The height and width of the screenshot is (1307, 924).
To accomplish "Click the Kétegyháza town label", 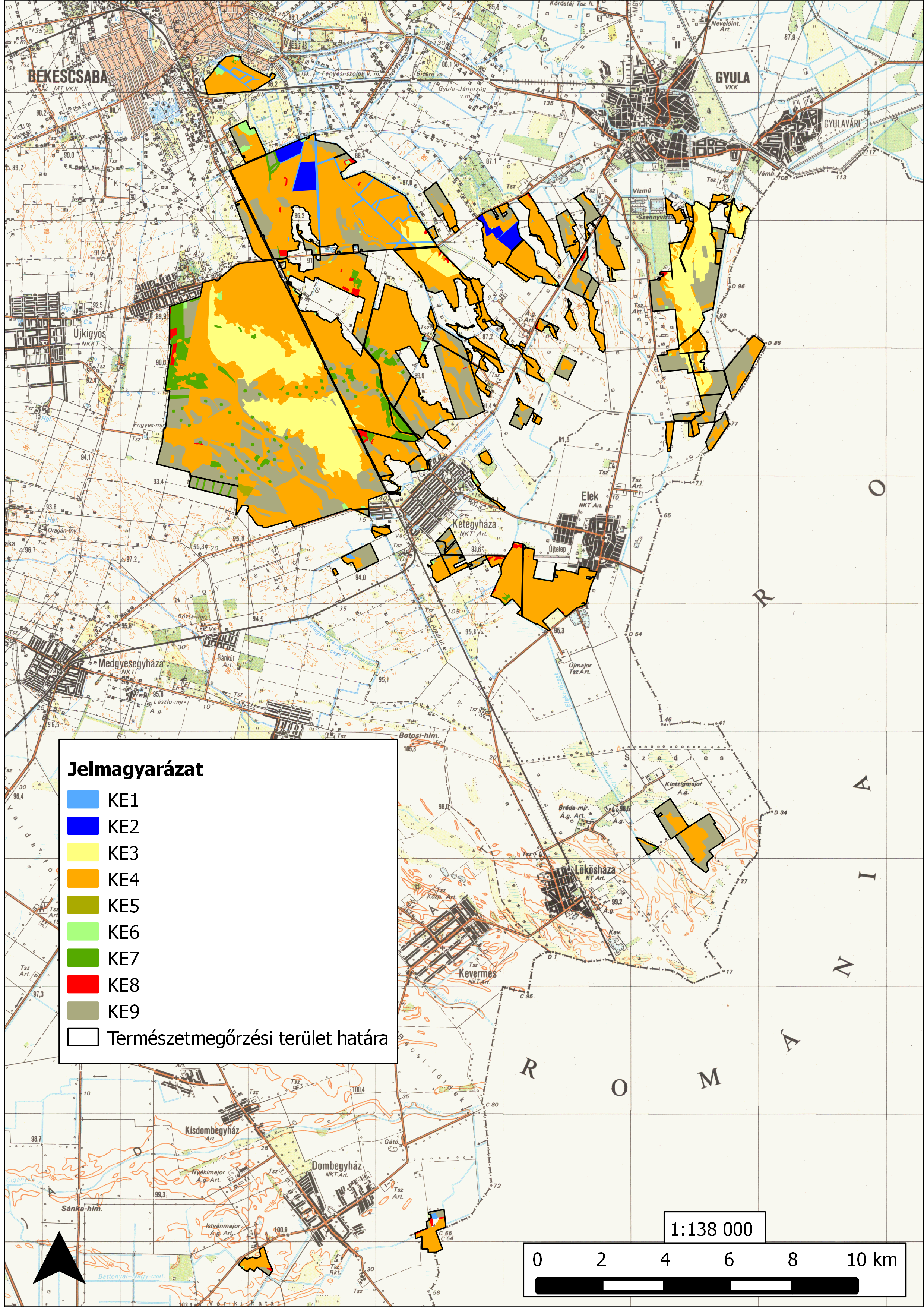I will click(474, 524).
